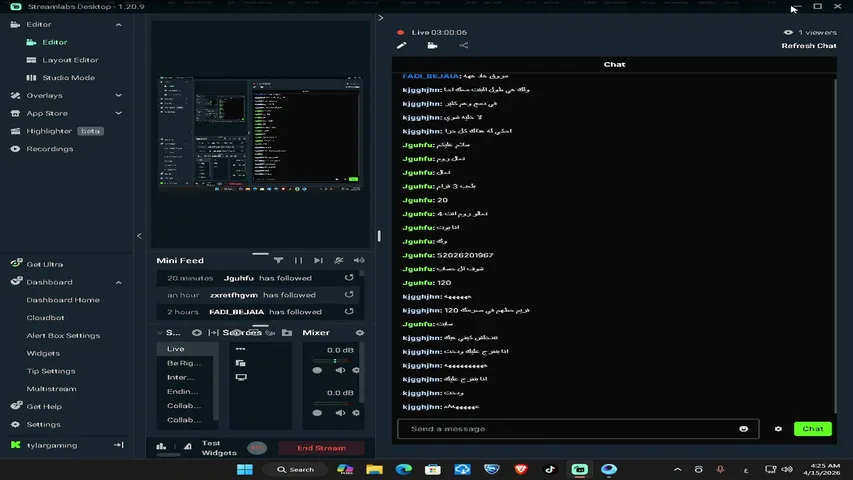Viewport: 853px width, 480px height.
Task: Open Multistream in Dashboard menu
Action: pyautogui.click(x=52, y=389)
